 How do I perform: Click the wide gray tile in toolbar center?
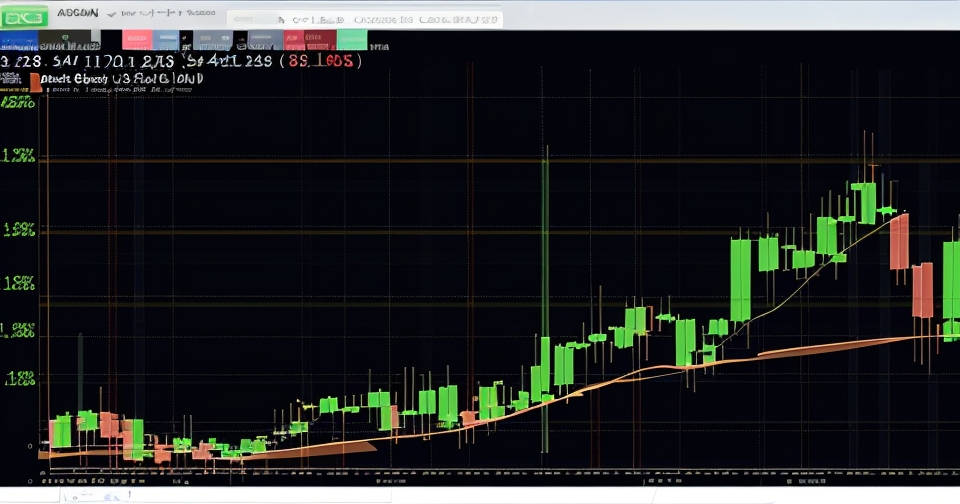[220, 40]
